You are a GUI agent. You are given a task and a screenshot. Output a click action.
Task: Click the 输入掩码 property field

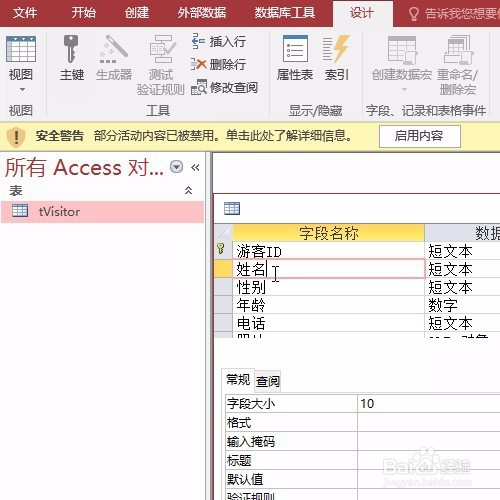pos(429,441)
